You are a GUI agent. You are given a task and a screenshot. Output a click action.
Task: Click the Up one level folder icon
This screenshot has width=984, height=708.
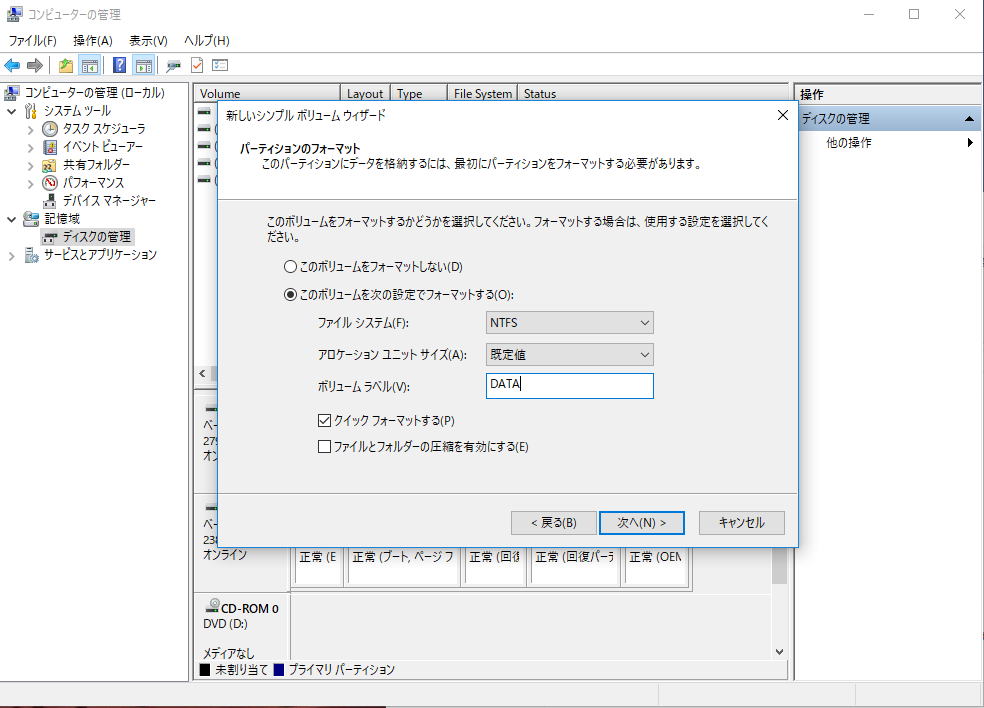(x=66, y=65)
